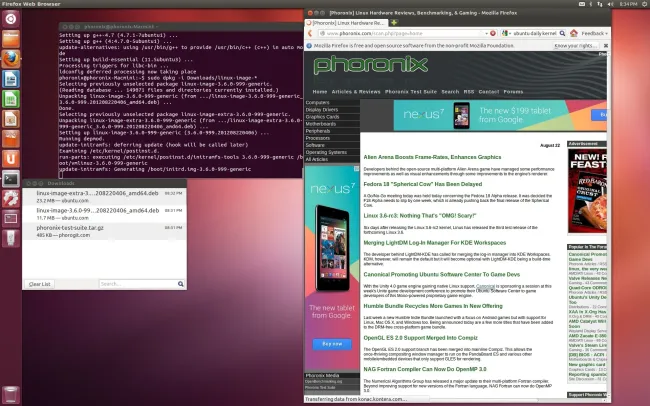This screenshot has width=650, height=406.
Task: Open the Files manager launcher icon
Action: (x=11, y=39)
